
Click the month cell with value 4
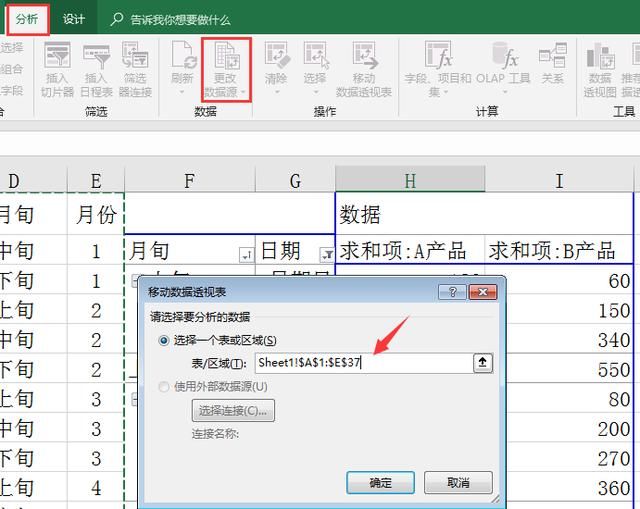point(96,488)
